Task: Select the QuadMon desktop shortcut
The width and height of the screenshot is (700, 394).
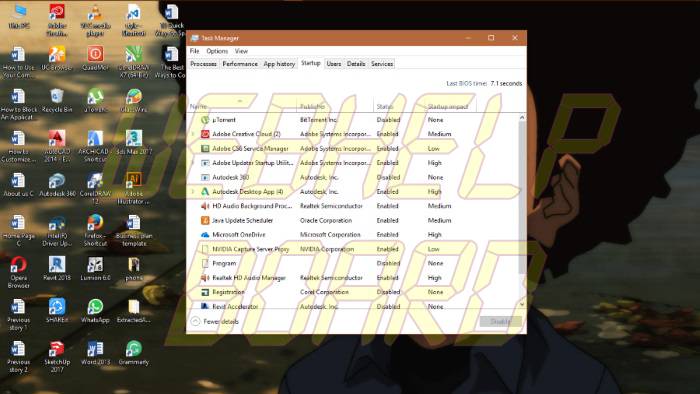Action: pos(95,58)
